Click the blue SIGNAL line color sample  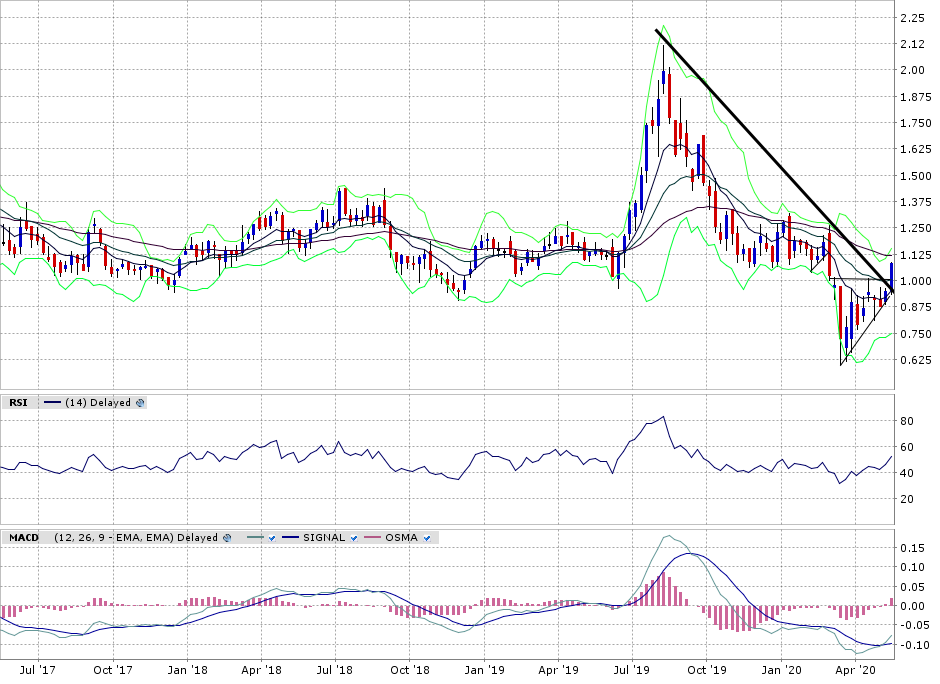pyautogui.click(x=291, y=538)
